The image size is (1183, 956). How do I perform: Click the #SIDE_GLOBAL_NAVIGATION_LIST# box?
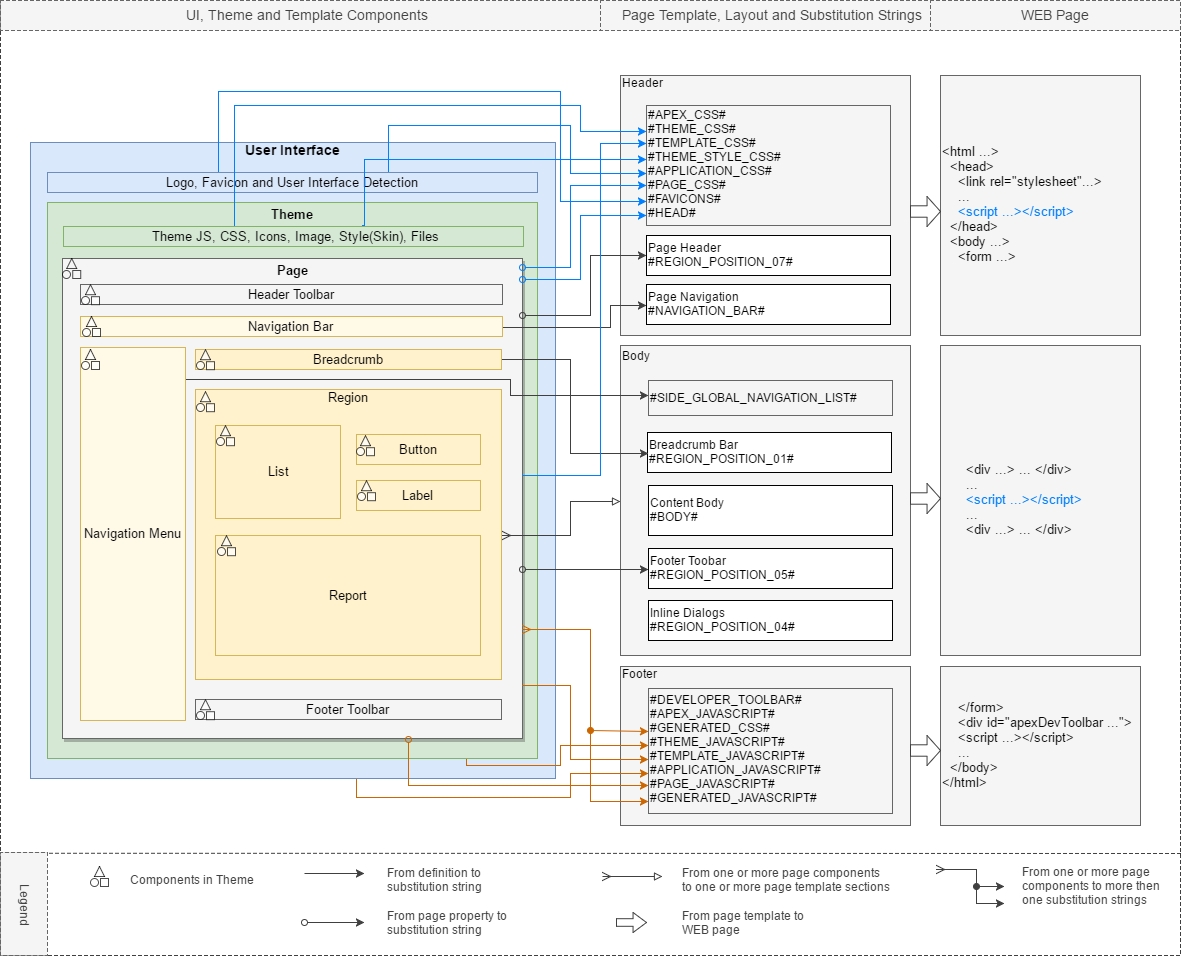[x=770, y=398]
